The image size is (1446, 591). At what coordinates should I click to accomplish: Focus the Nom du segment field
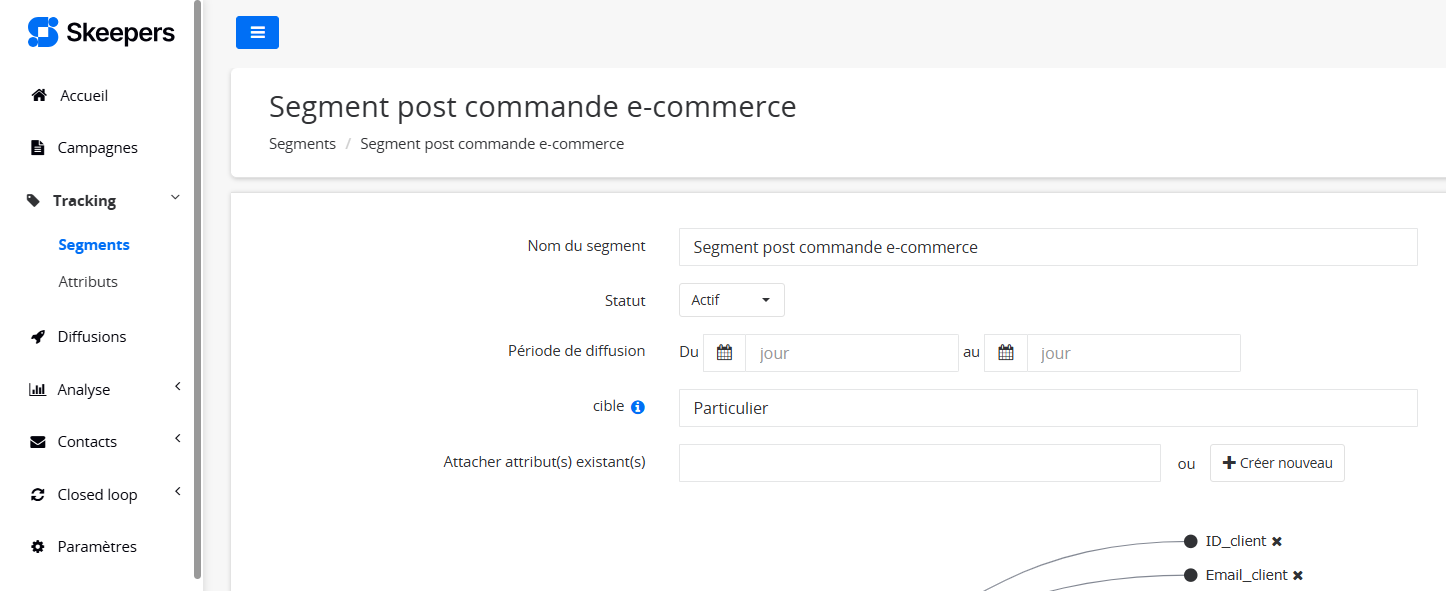[1048, 247]
